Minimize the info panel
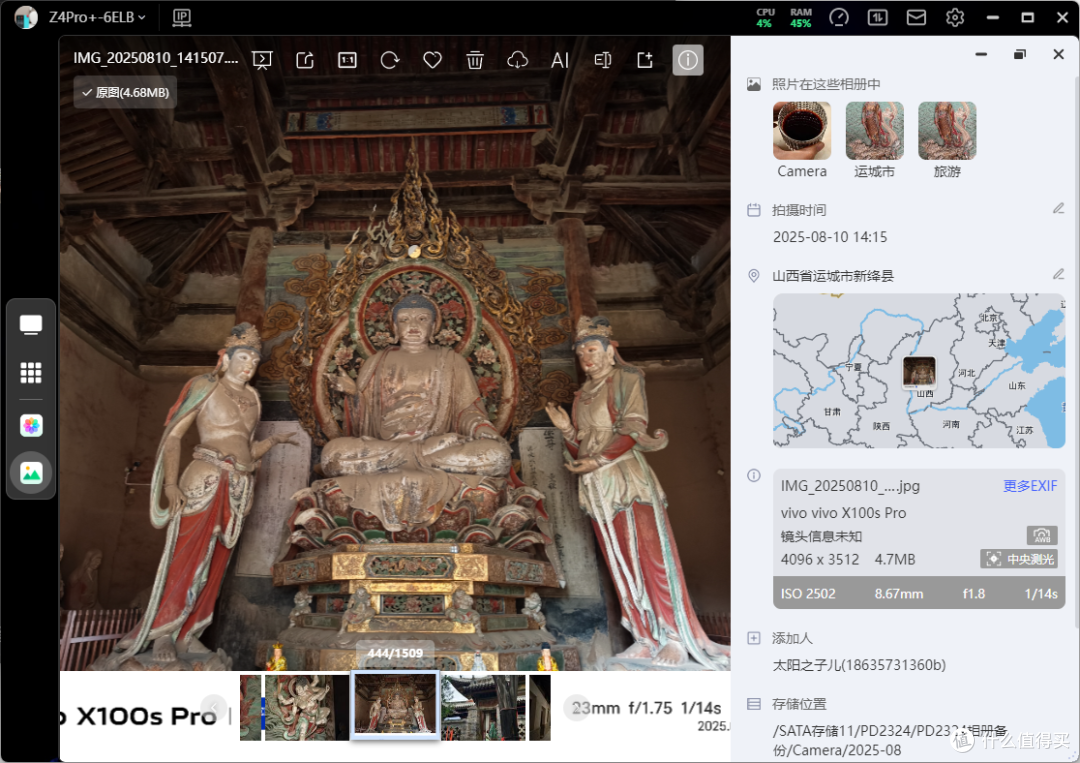Image resolution: width=1080 pixels, height=763 pixels. tap(982, 54)
